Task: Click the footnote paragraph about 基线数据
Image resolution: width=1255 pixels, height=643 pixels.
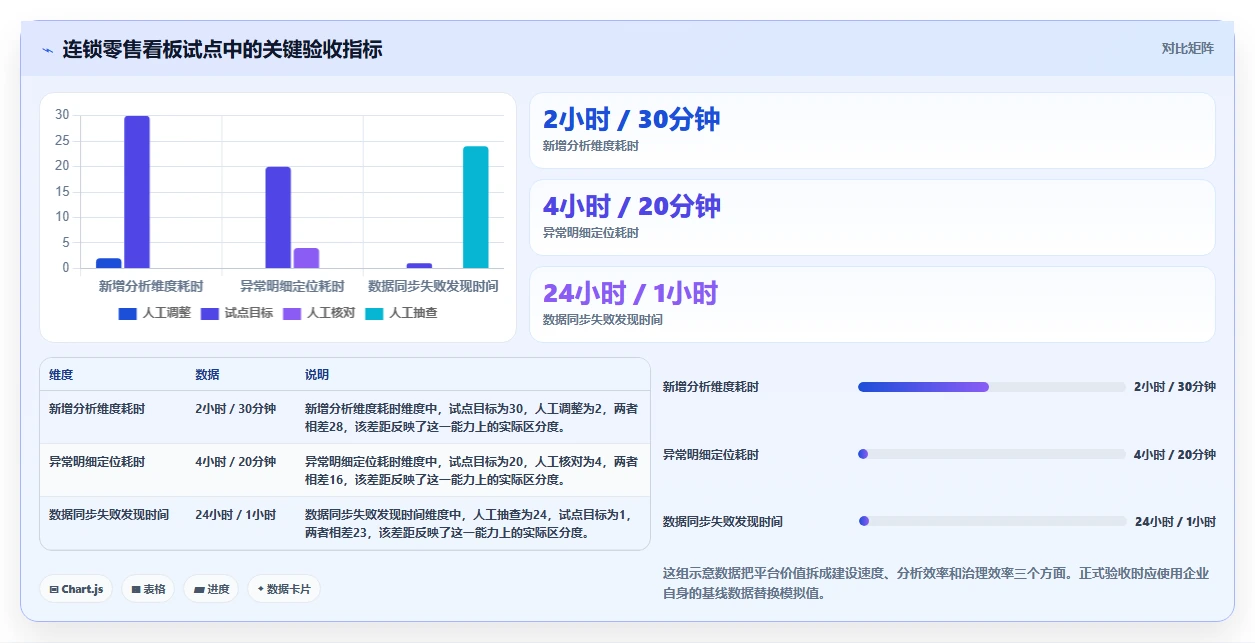Action: coord(936,583)
